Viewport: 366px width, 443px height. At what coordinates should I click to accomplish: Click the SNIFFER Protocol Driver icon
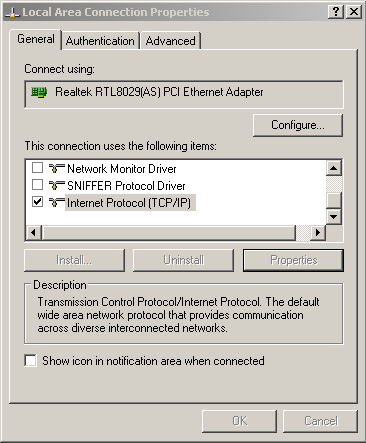[56, 185]
